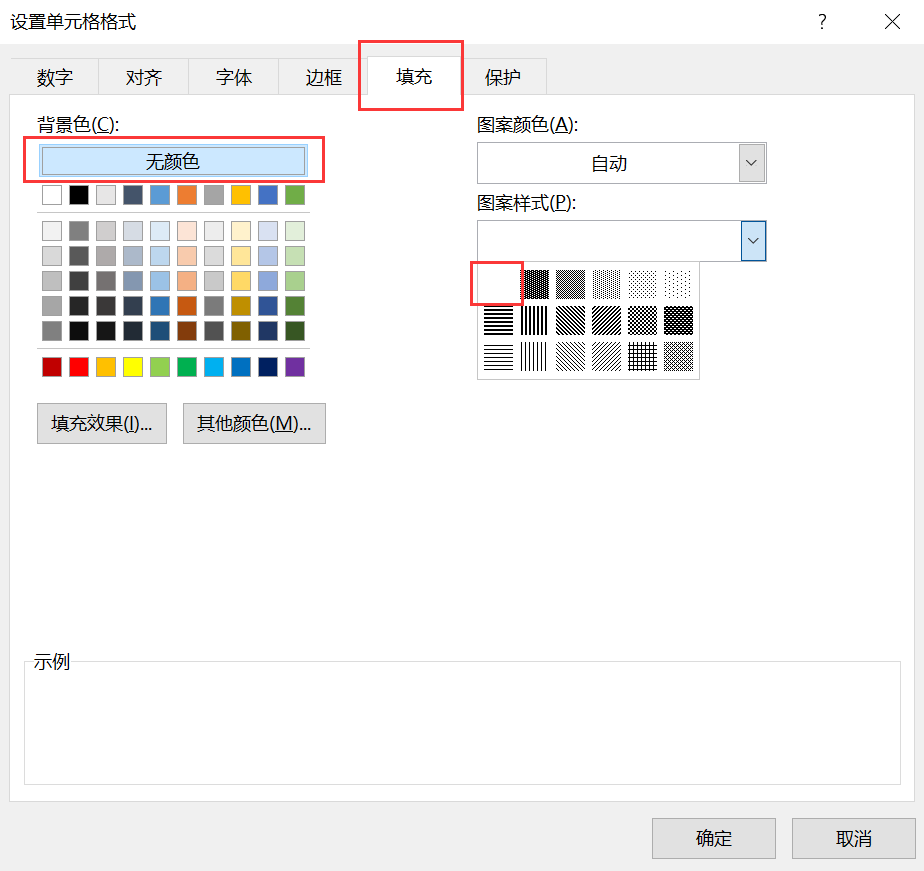
Task: Choose the thick diagonal crosshatch dark pattern
Action: [x=678, y=321]
